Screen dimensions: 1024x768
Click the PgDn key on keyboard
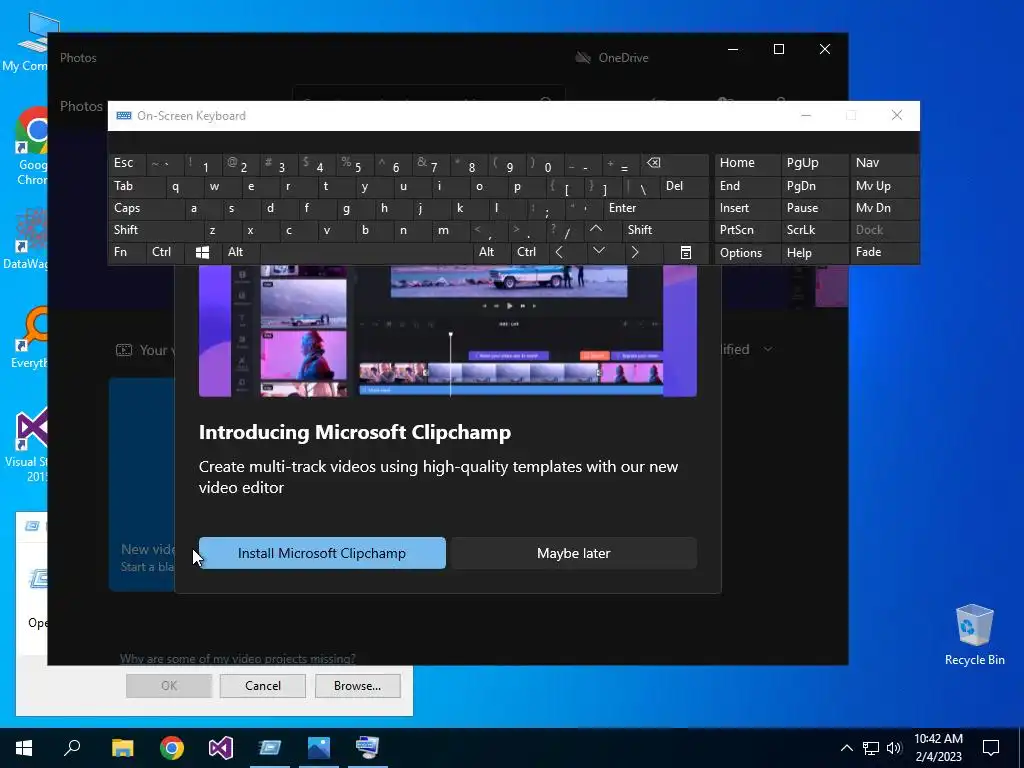(x=813, y=186)
